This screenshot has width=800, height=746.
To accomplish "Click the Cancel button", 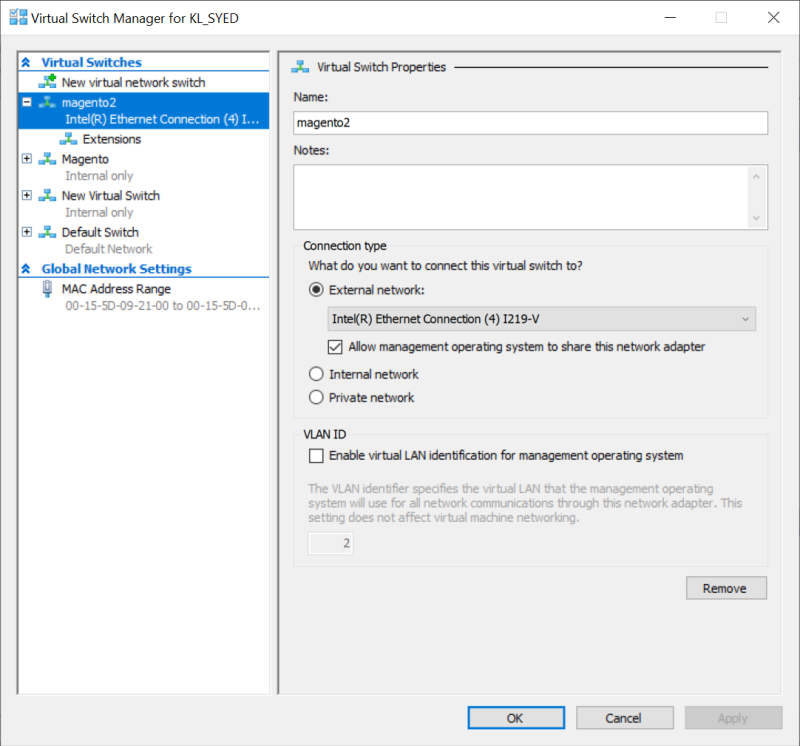I will 623,718.
